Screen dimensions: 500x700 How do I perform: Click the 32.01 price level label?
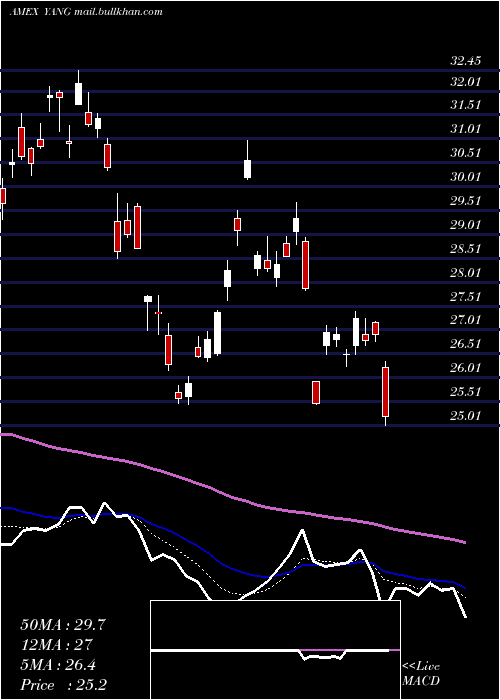click(x=466, y=82)
